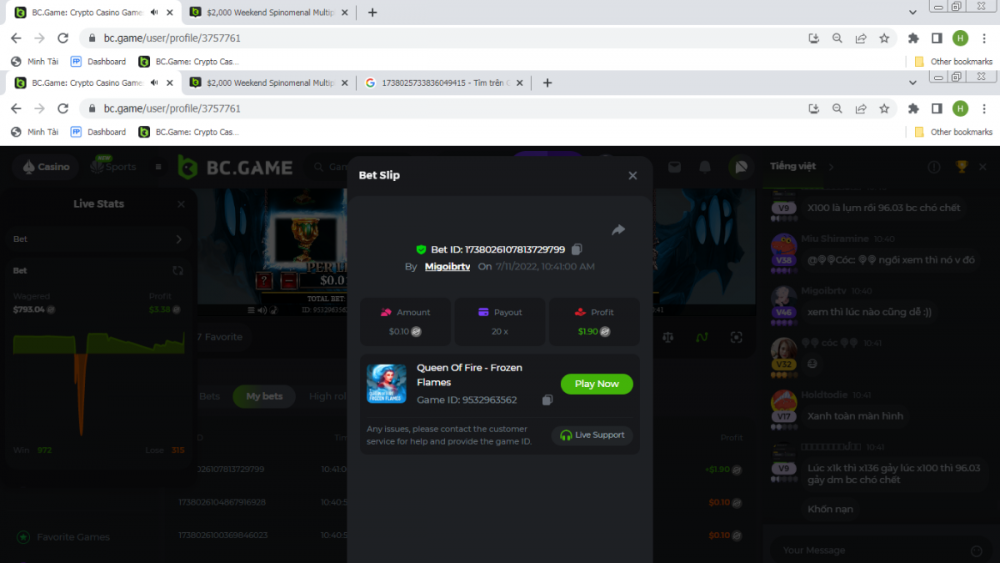The image size is (1000, 563).
Task: Click the Queen Of Fire game thumbnail
Action: (x=386, y=383)
